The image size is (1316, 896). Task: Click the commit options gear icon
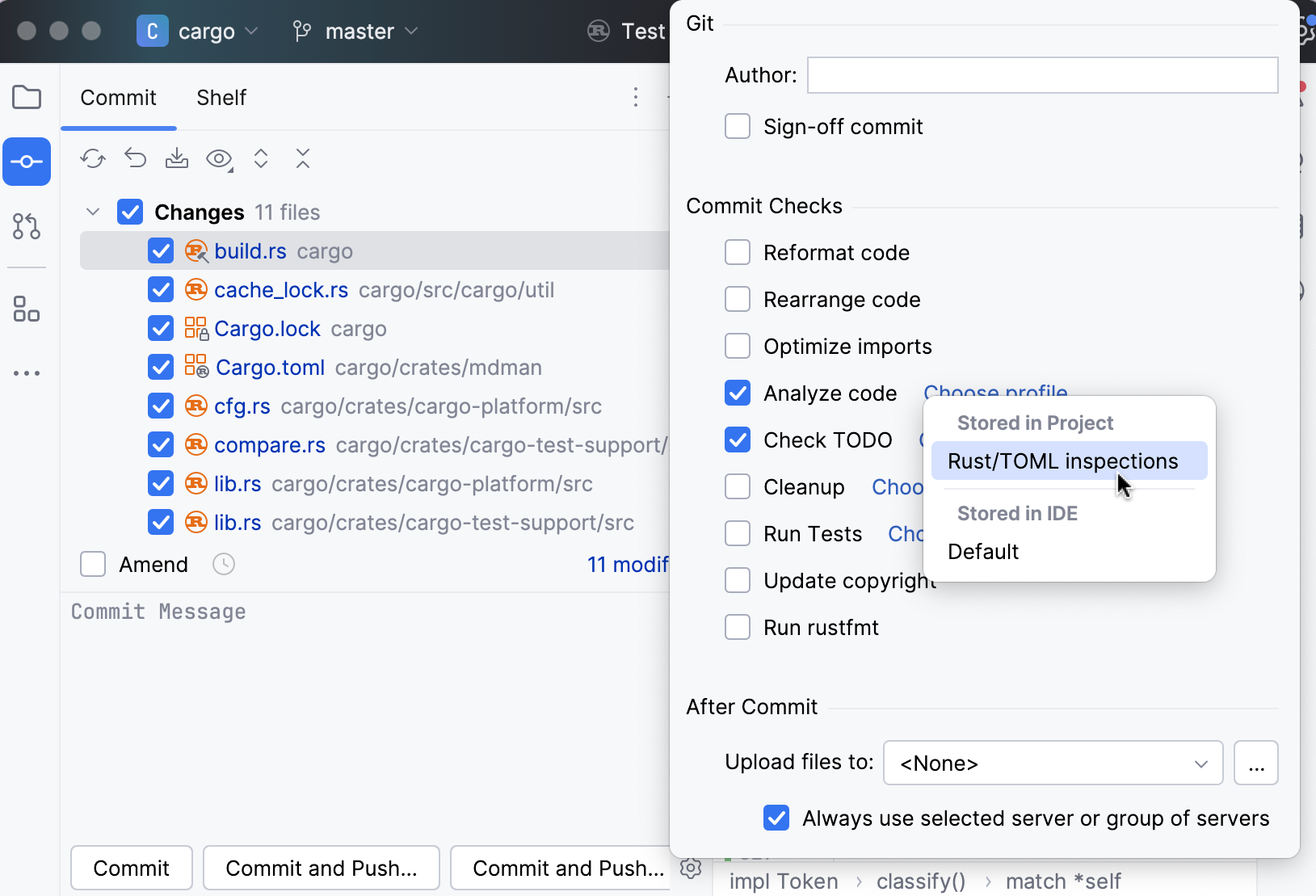click(691, 869)
